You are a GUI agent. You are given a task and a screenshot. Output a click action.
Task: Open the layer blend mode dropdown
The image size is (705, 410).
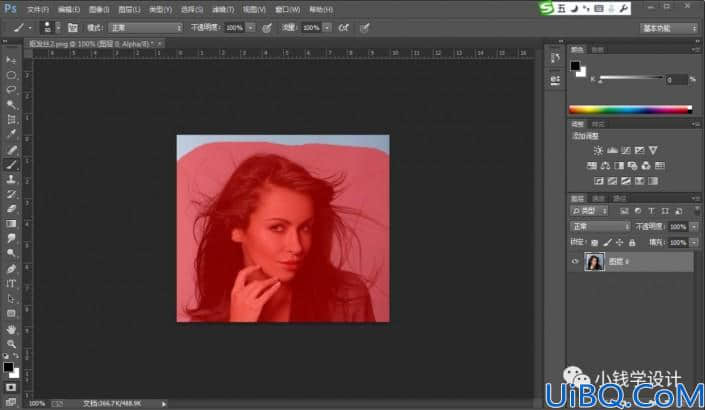pyautogui.click(x=600, y=227)
